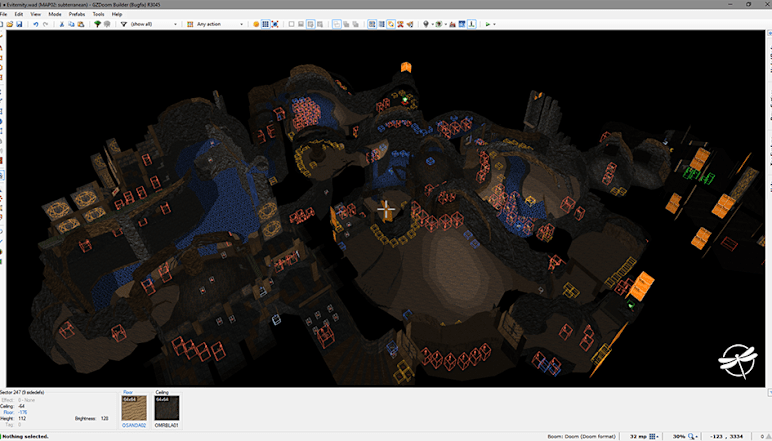Click the crossed tools icon in toolbar
This screenshot has height=441, width=772.
click(400, 24)
